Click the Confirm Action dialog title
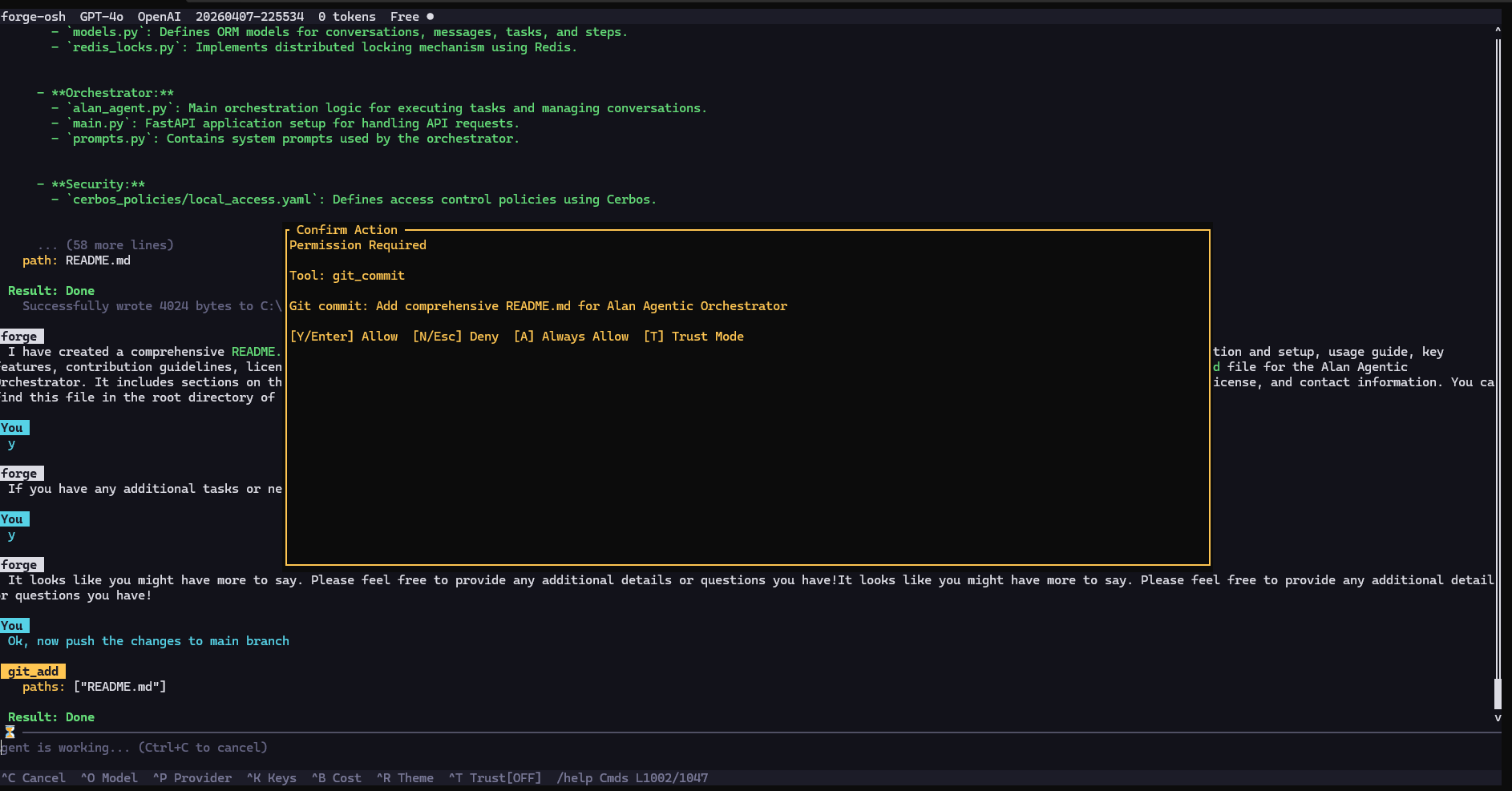 coord(346,230)
